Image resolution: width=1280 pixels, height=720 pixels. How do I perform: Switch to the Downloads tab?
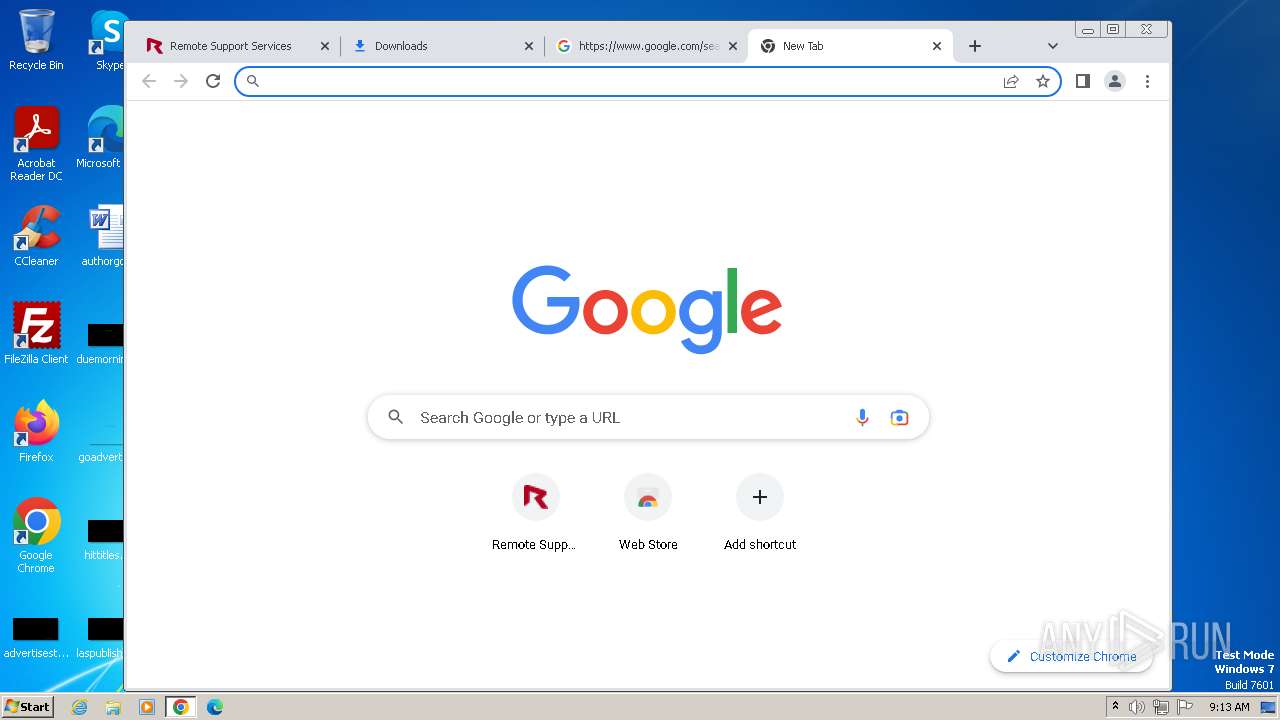[443, 46]
